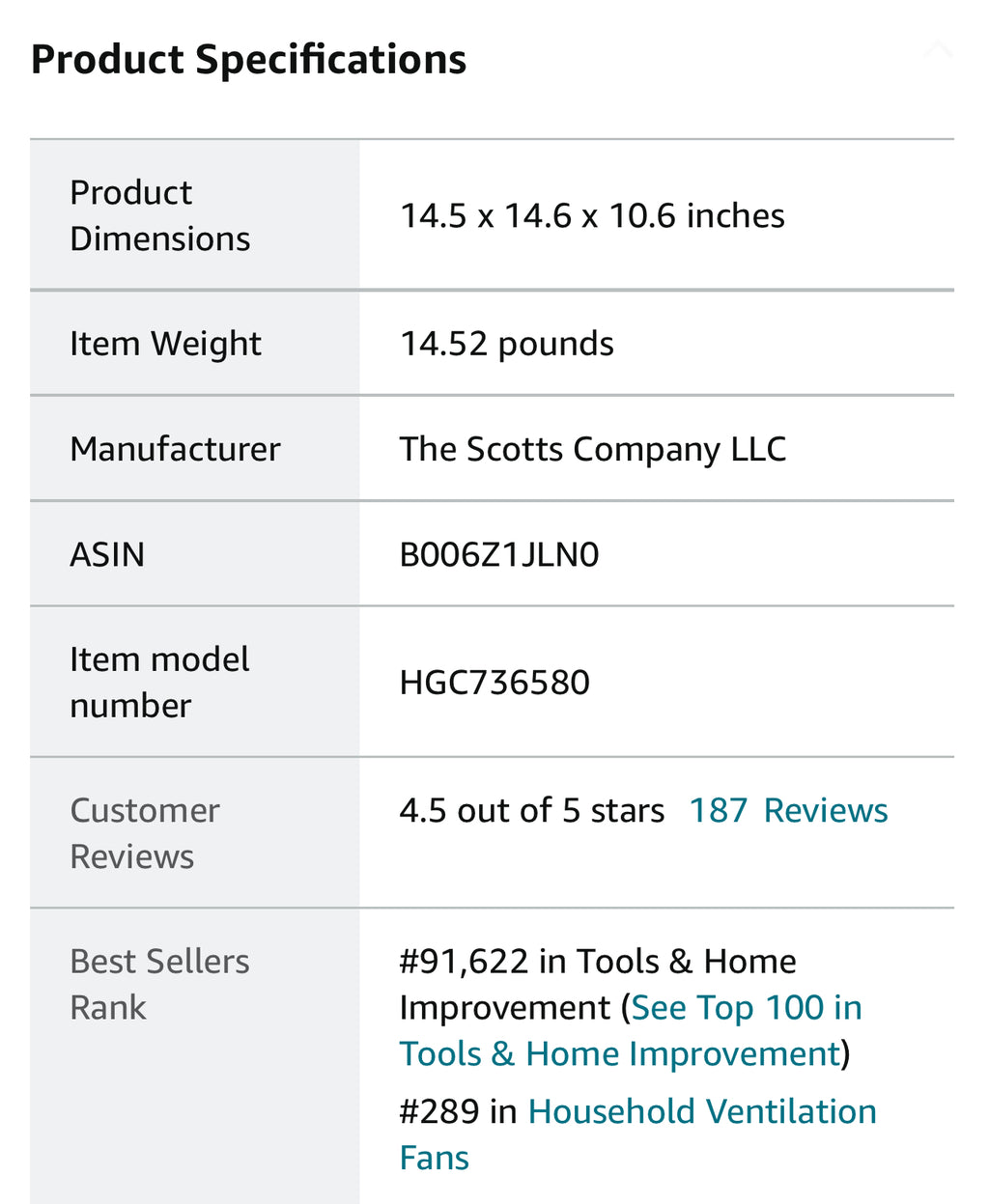
Task: Select the 14.5 x 14.6 x 10.6 inches value
Action: (x=592, y=216)
